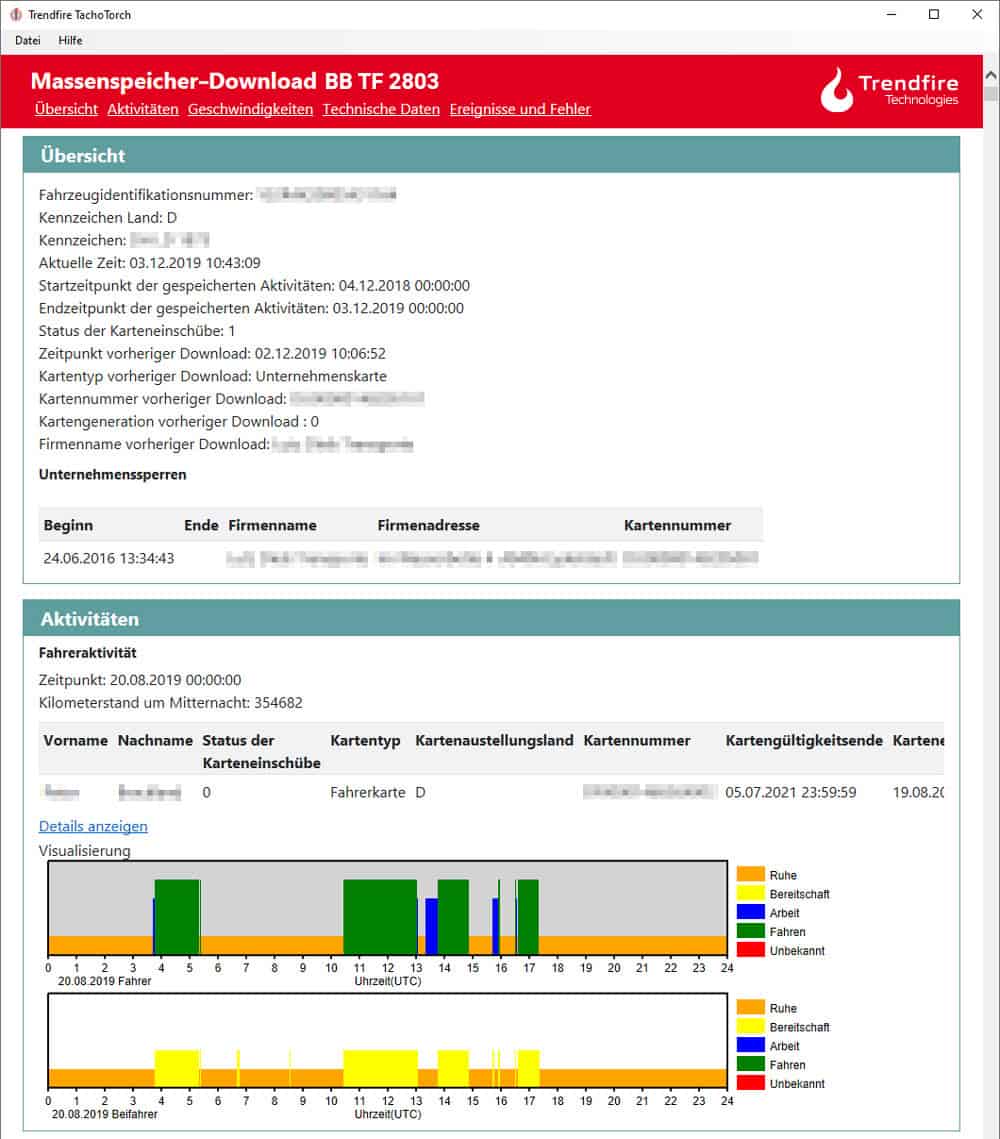This screenshot has height=1139, width=1000.
Task: Click the blue Arbeit swatch in Fahrer legend
Action: coord(750,913)
